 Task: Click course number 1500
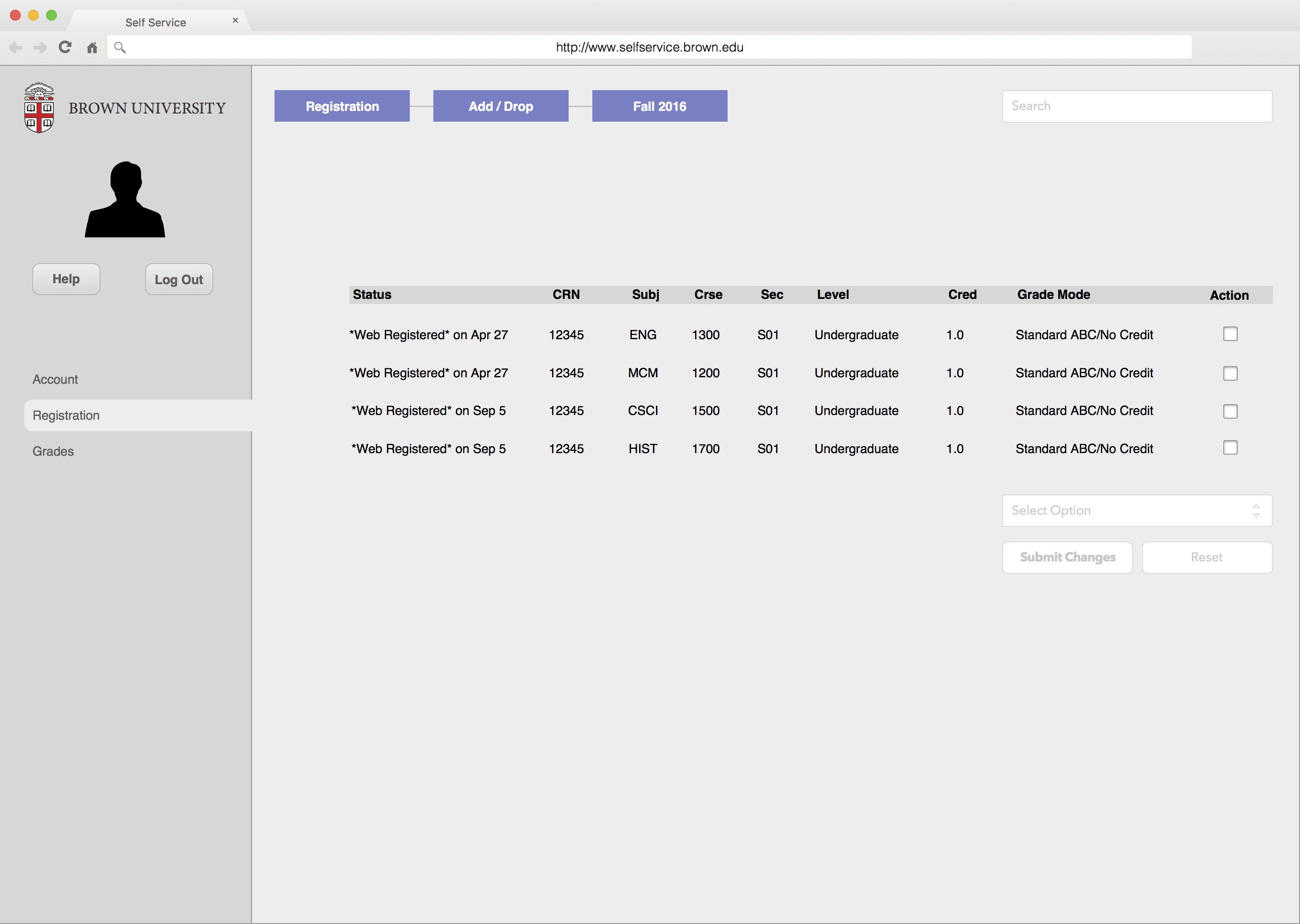pos(706,411)
